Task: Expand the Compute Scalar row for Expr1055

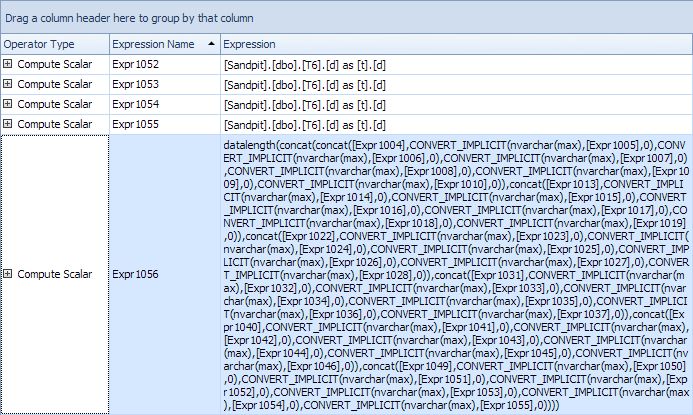Action: 8,124
